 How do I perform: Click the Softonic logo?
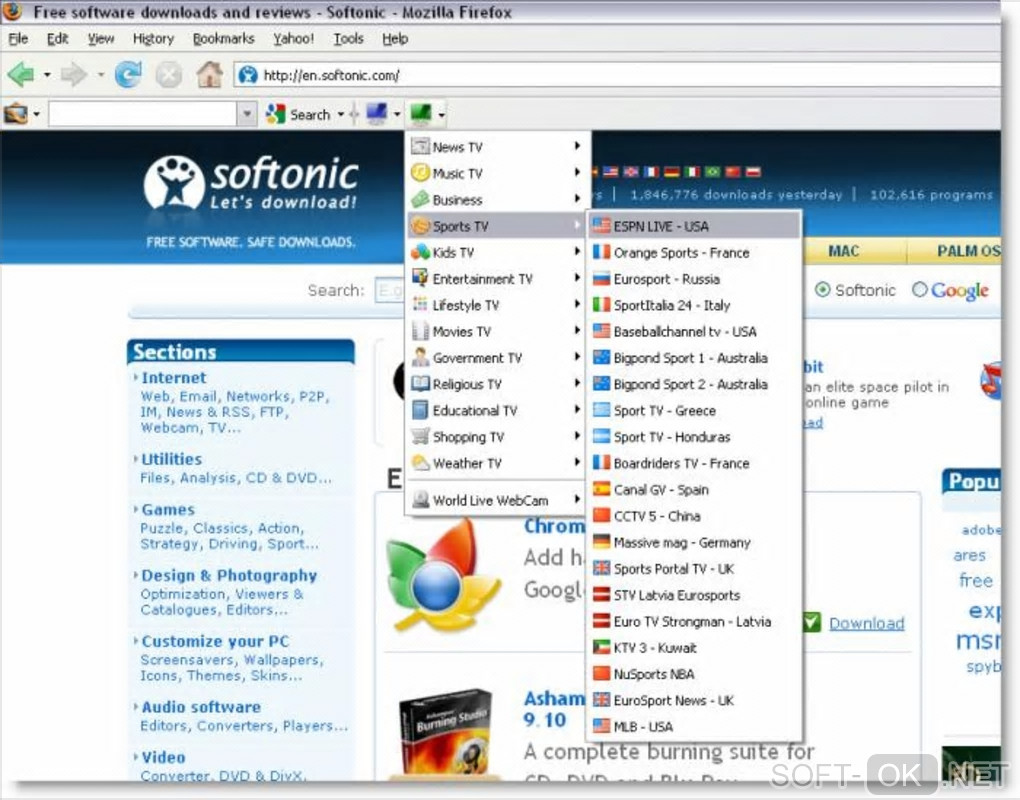251,183
